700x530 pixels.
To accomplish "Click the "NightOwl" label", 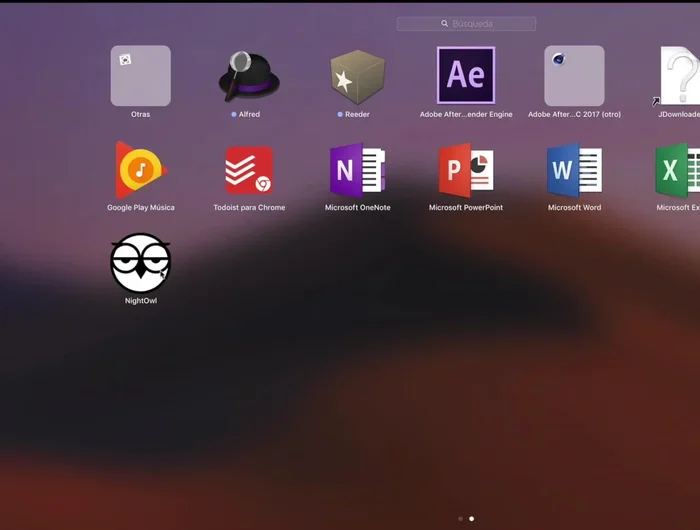I will coord(141,300).
